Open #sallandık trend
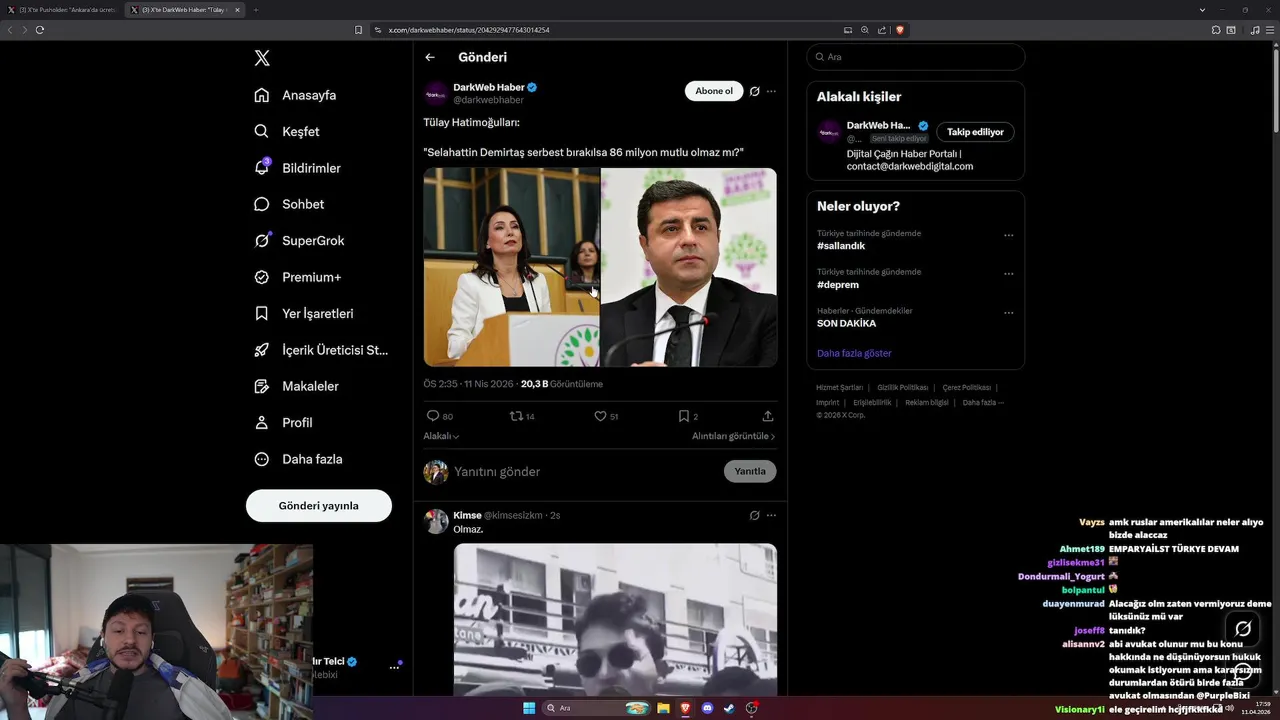This screenshot has height=720, width=1280. (x=841, y=246)
